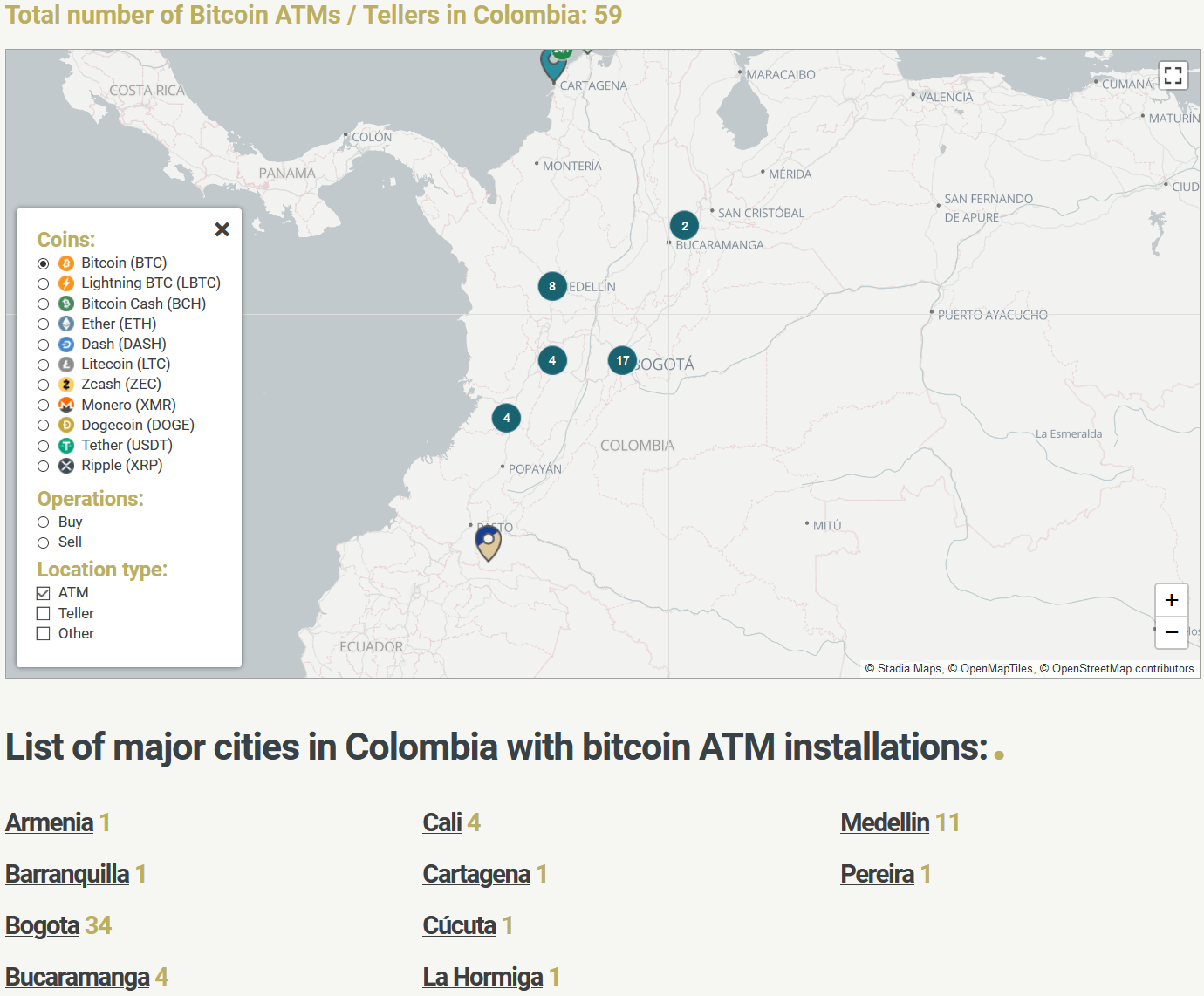Open the Cartagena city link
Screen dimensions: 1204x996
point(476,874)
